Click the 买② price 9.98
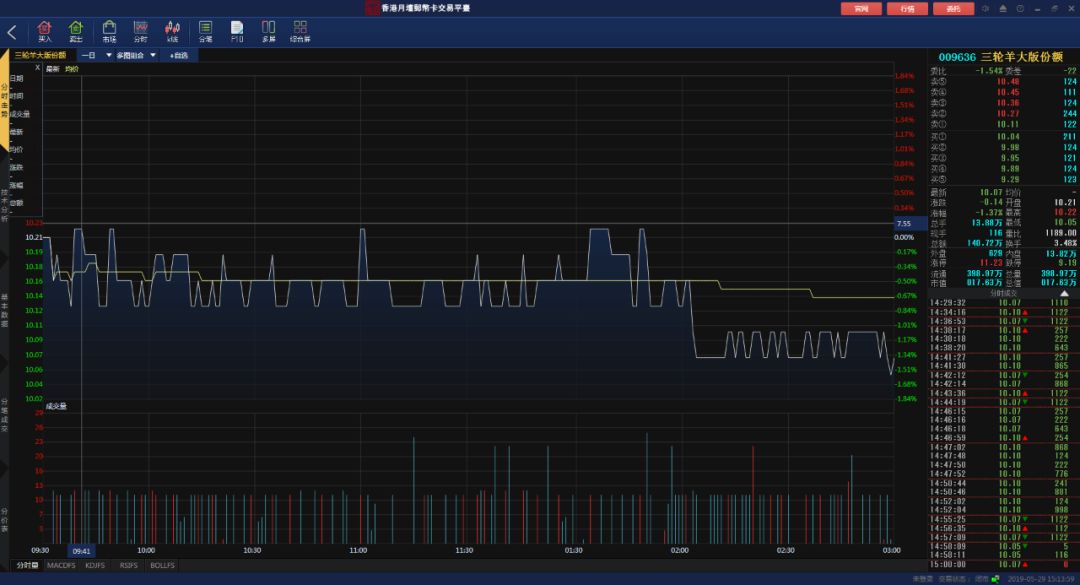Viewport: 1080px width, 585px height. [x=1010, y=147]
